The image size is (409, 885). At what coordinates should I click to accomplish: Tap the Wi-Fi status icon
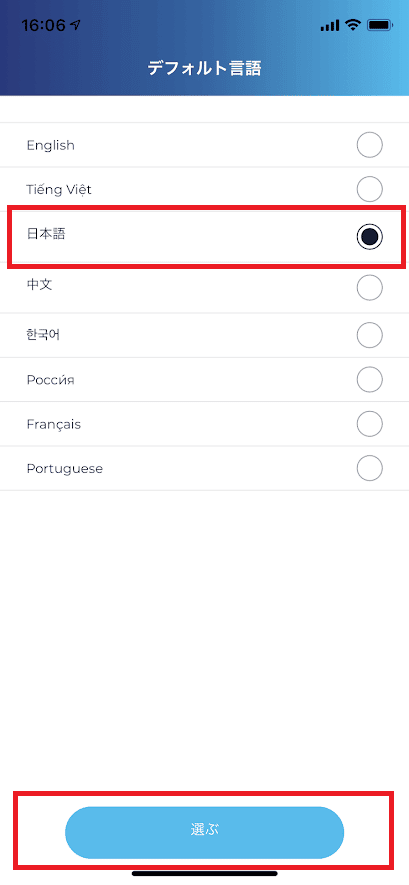click(x=353, y=24)
